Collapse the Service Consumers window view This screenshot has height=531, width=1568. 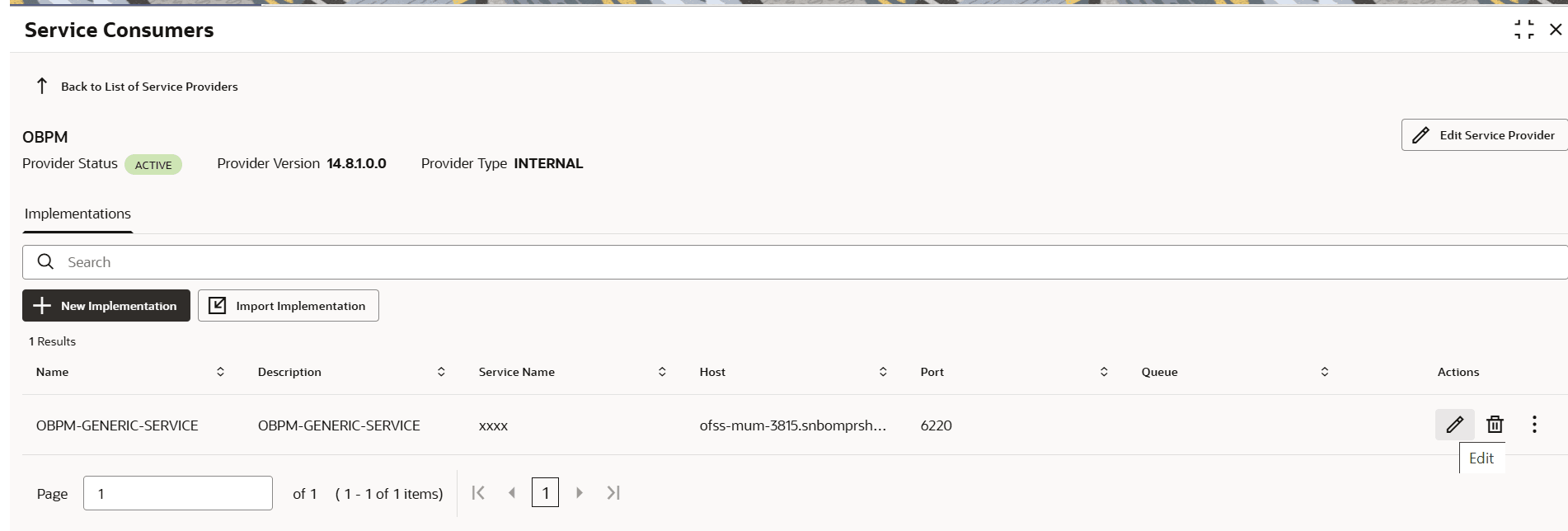point(1524,30)
